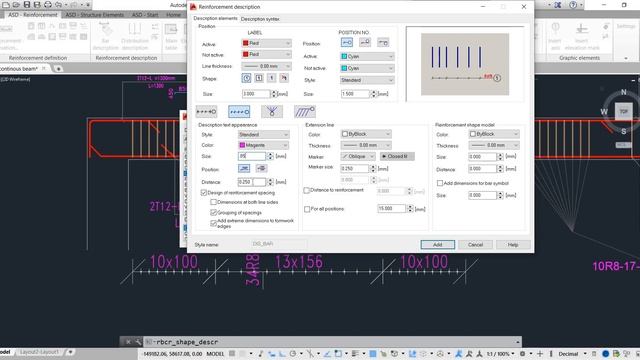Pick Extension line ByBlock color

(x=366, y=134)
